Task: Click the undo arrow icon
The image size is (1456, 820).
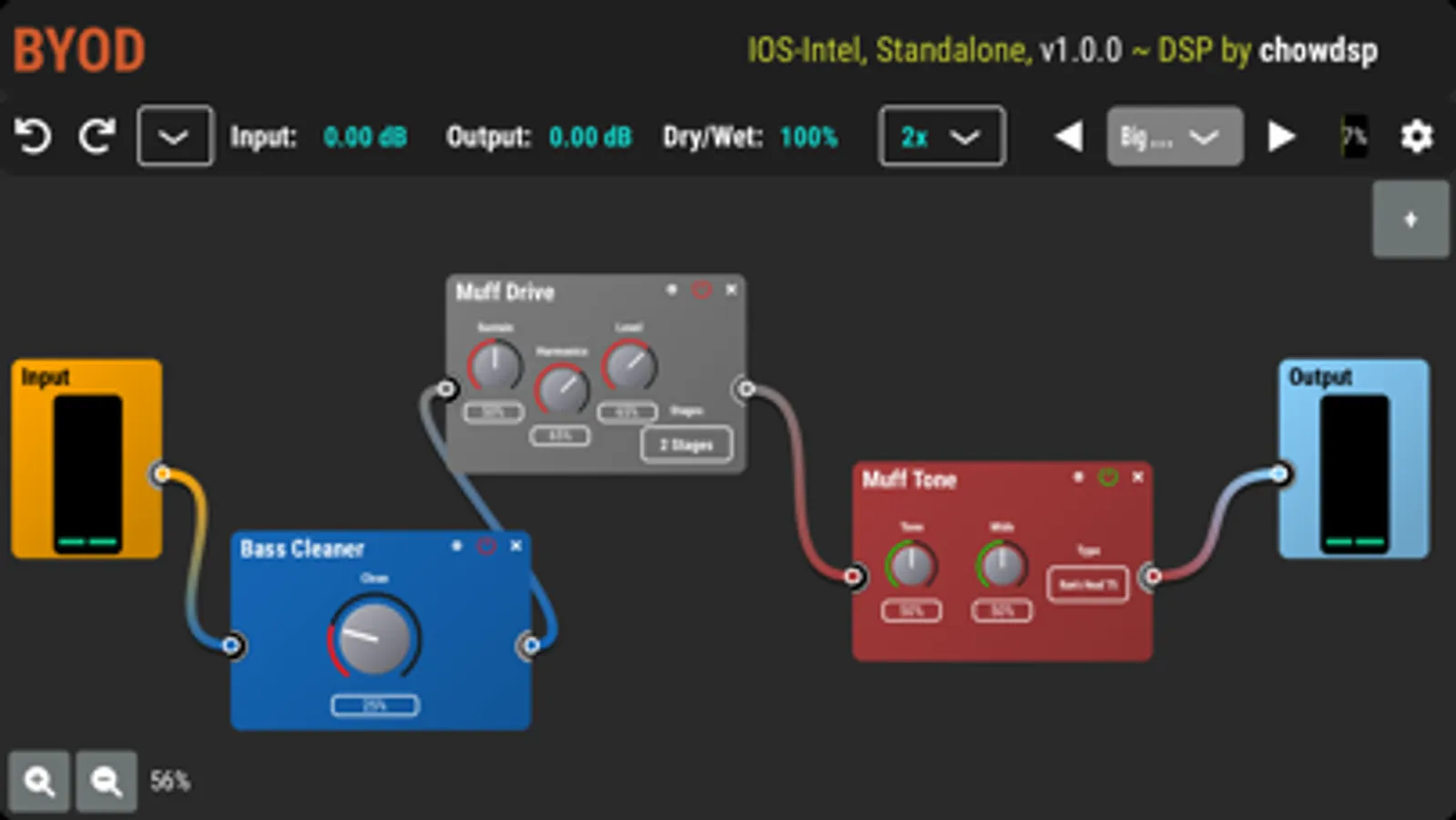Action: [x=34, y=137]
